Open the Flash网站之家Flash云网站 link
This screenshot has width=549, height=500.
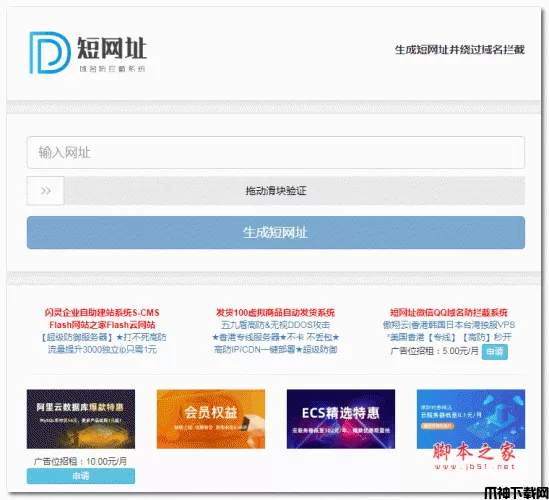[x=102, y=325]
